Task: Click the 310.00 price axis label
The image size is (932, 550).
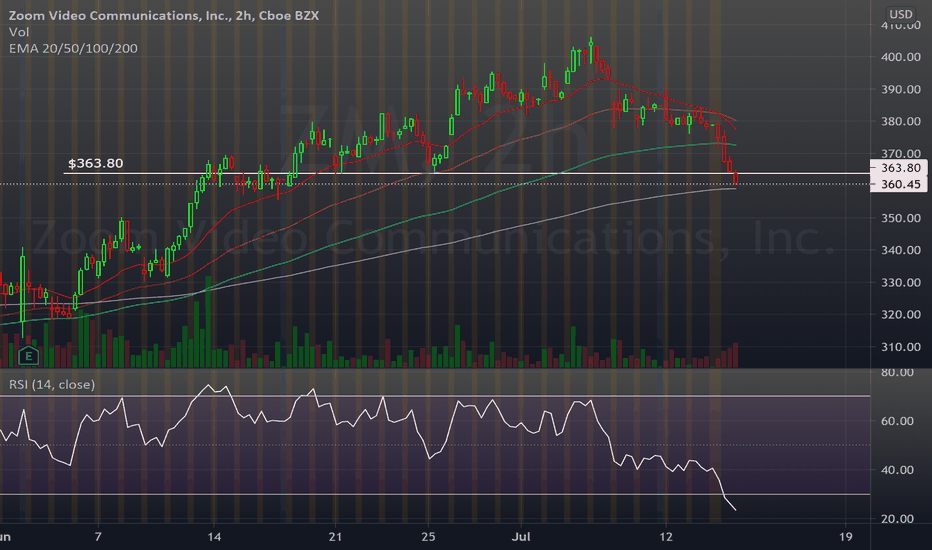Action: 900,347
